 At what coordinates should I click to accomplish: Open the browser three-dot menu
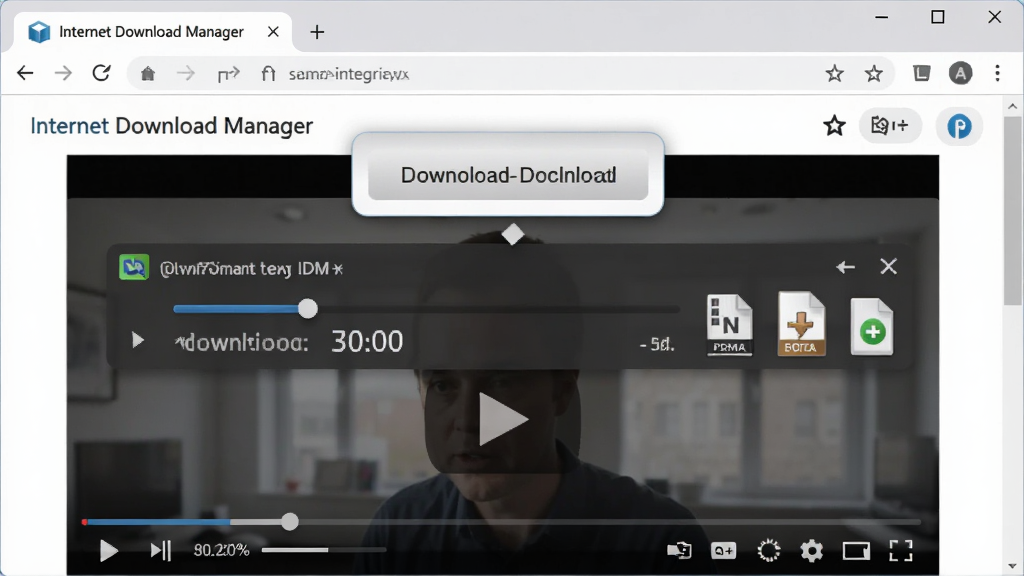tap(997, 73)
